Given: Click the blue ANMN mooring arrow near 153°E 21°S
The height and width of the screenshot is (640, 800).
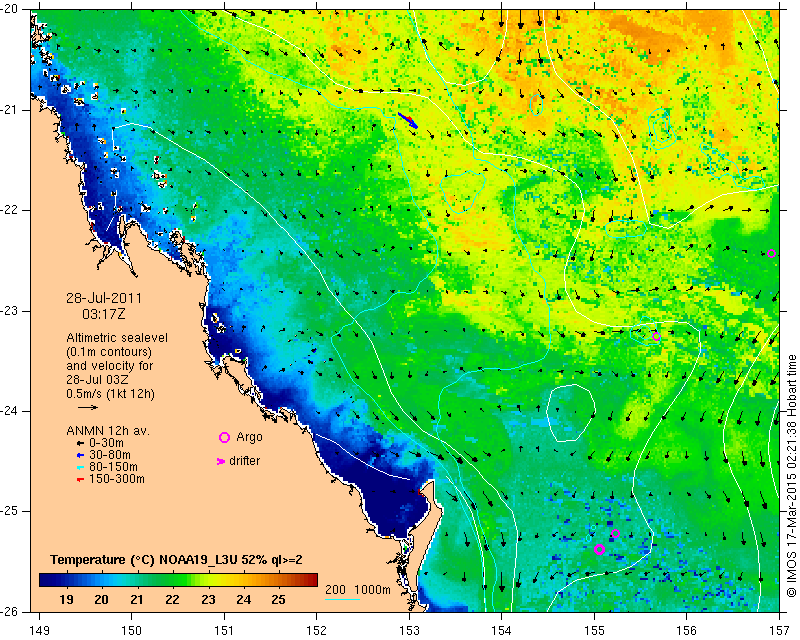Looking at the screenshot, I should [408, 121].
